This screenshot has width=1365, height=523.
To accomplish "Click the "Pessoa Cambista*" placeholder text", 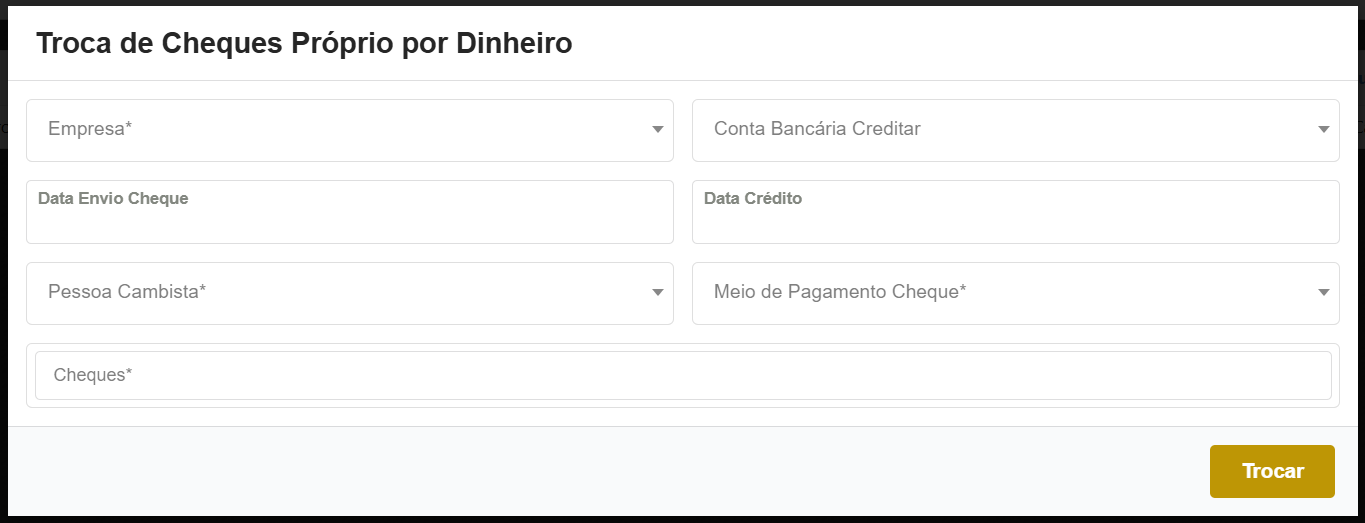I will click(x=127, y=292).
